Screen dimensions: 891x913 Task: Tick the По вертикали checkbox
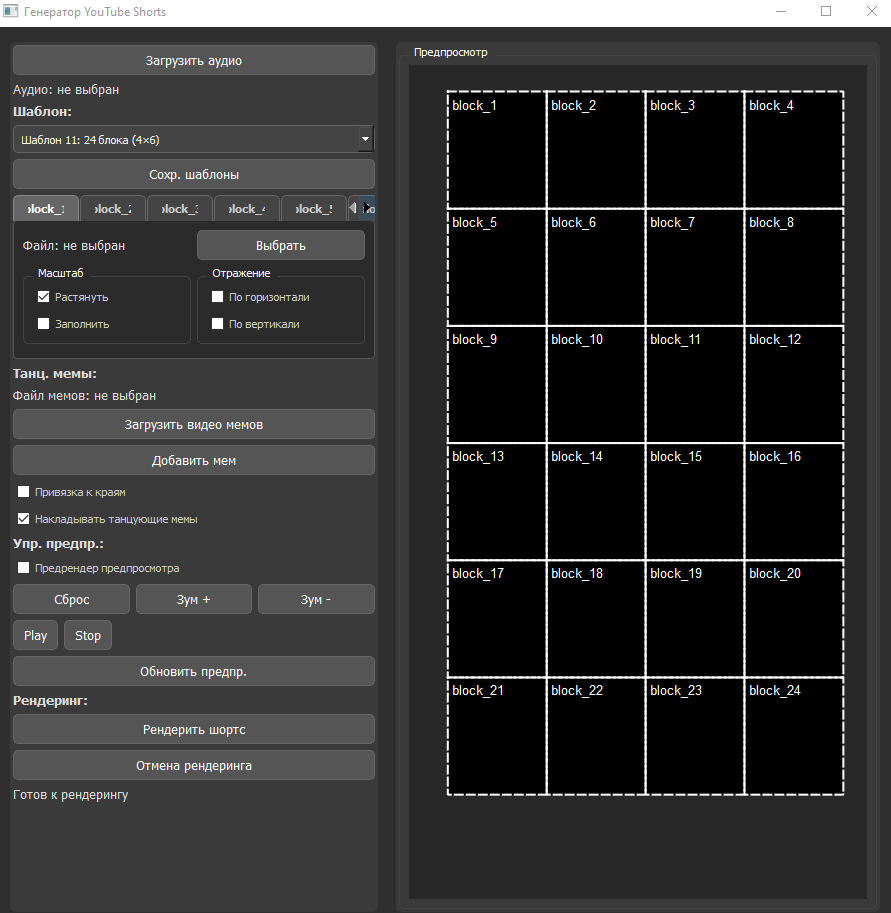pos(218,324)
